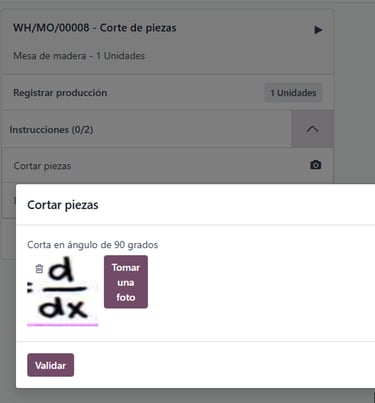Click the Cortar piezas dialog heading
375x403 pixels.
coord(63,205)
